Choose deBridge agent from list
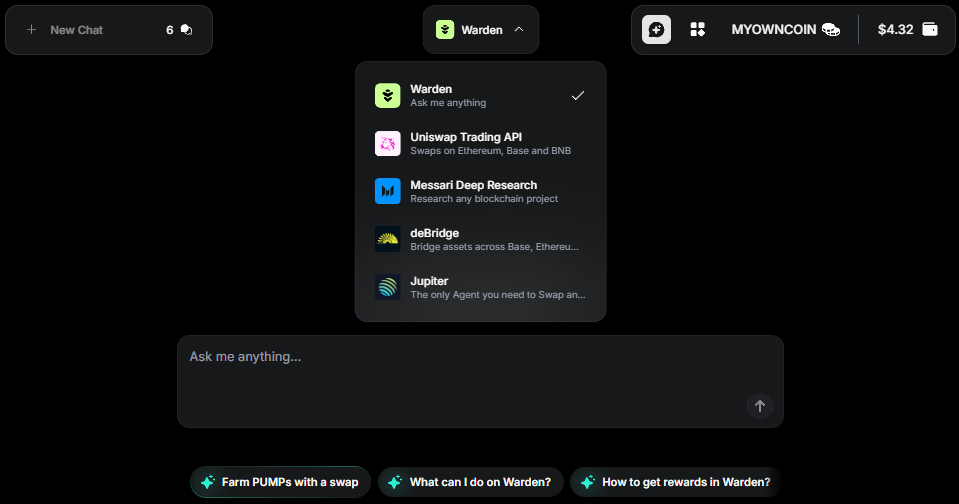Screen dimensions: 959x504 click(481, 239)
